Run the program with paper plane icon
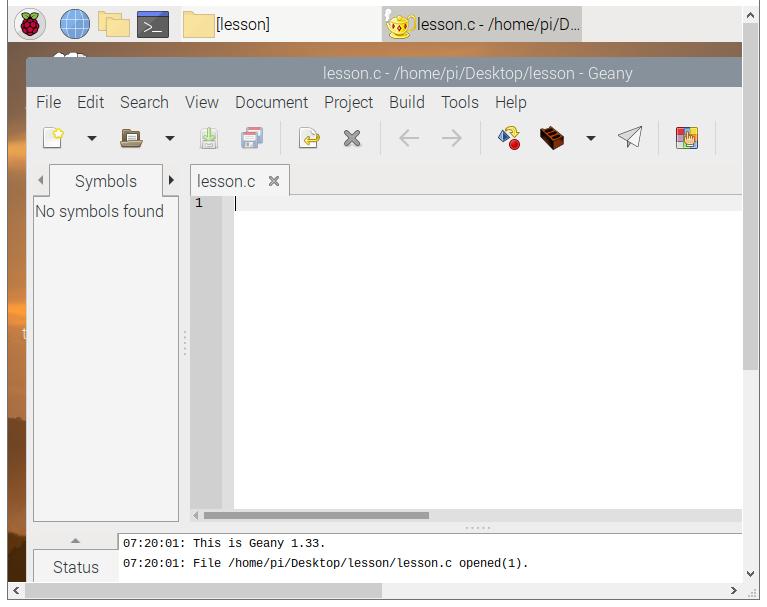767x607 pixels. click(630, 137)
